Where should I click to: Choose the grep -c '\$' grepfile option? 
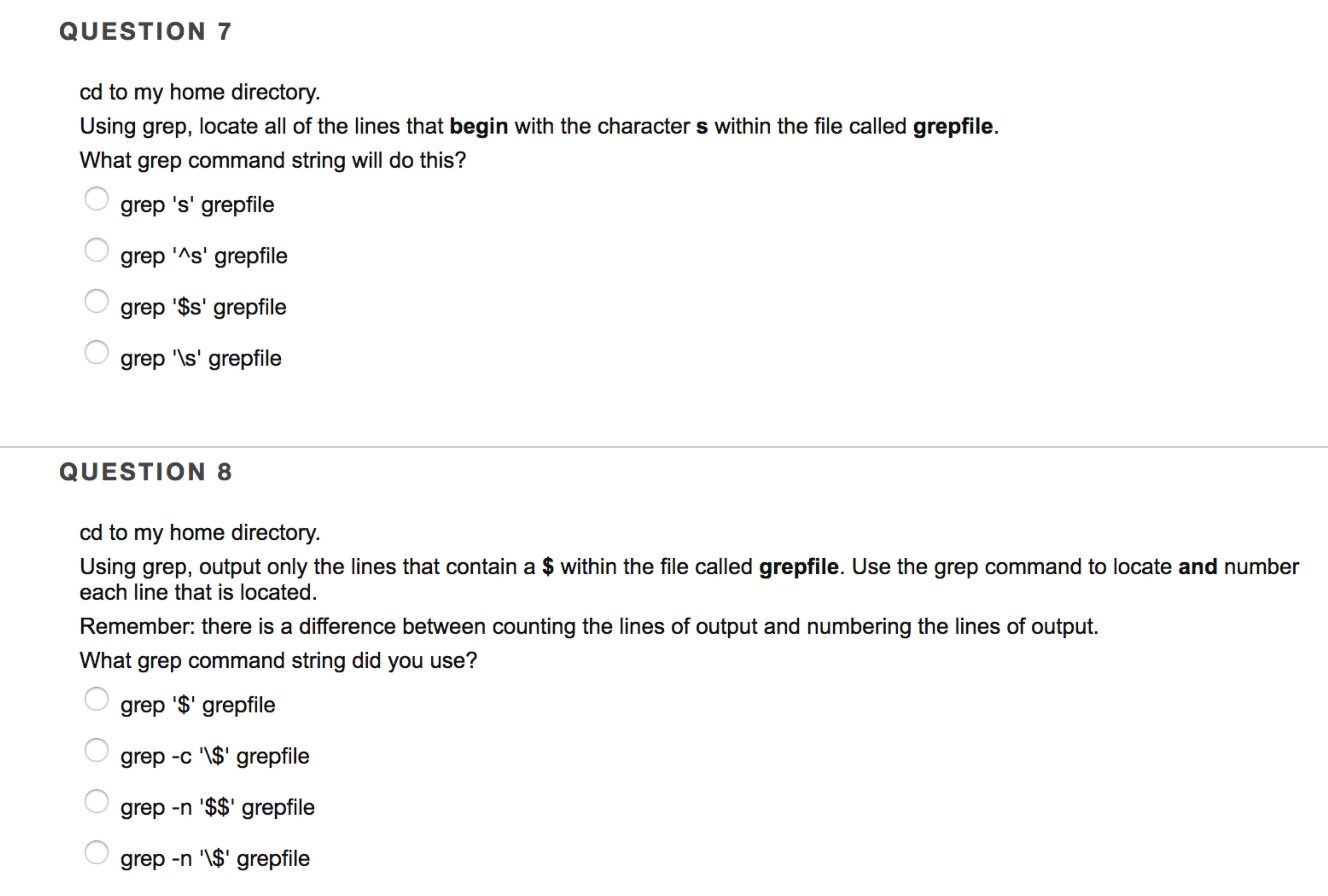click(96, 750)
